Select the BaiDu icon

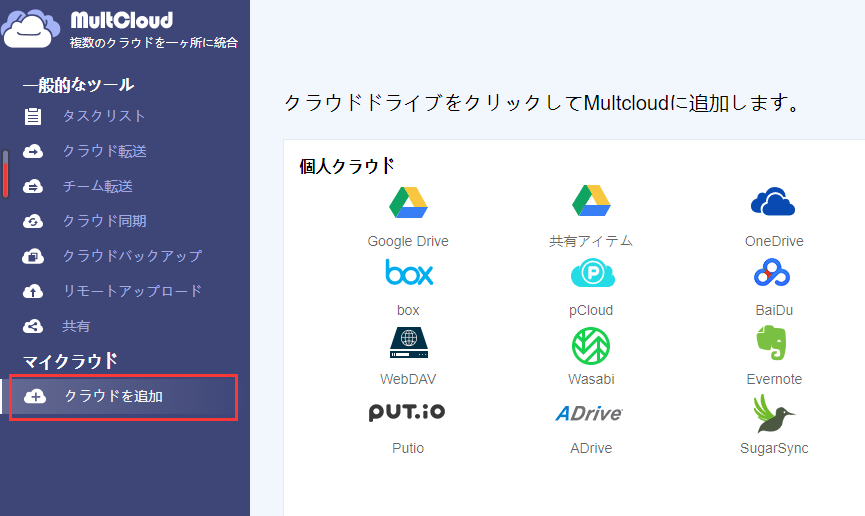772,272
